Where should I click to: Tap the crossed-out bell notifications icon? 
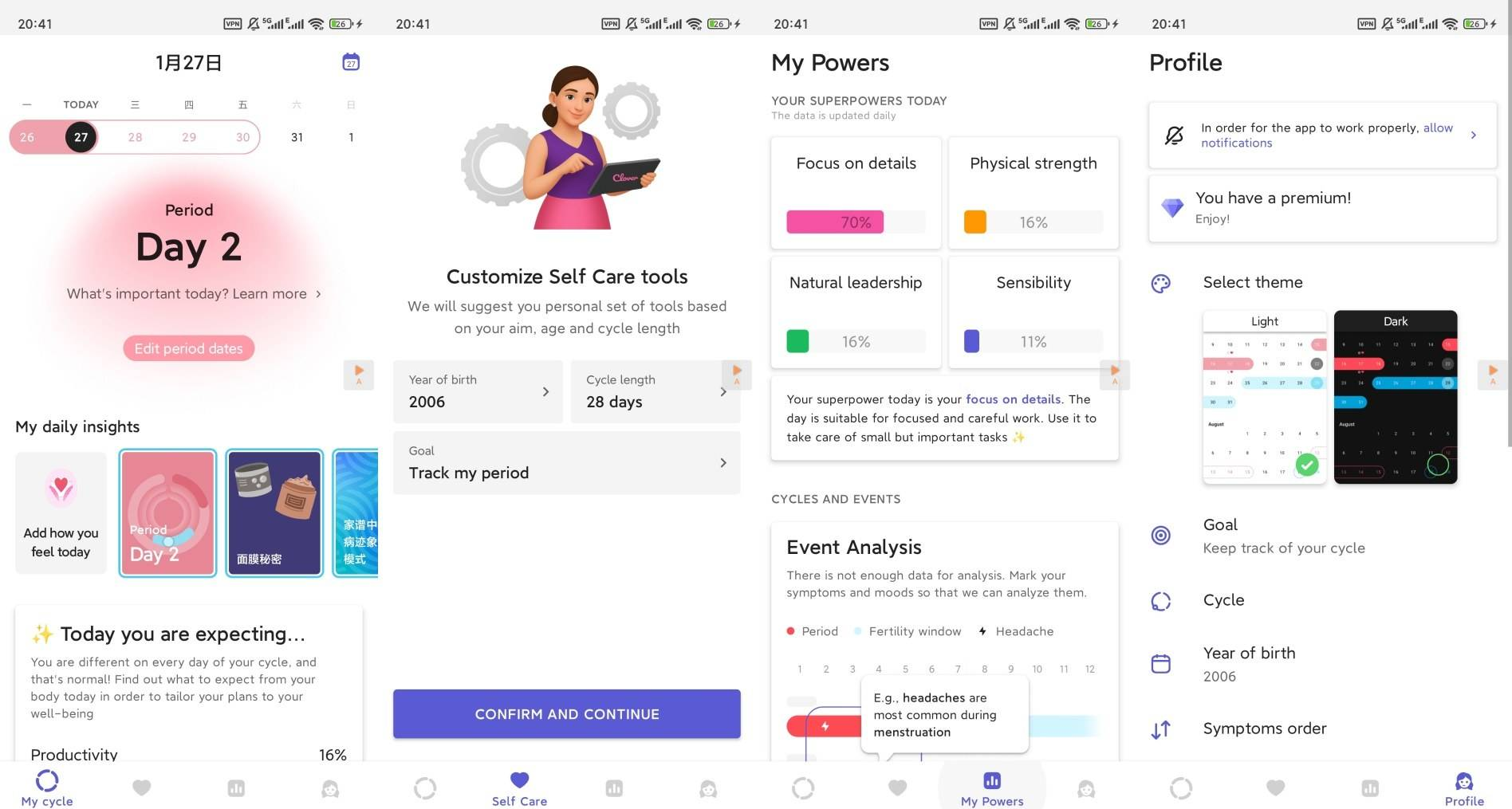click(x=1174, y=135)
